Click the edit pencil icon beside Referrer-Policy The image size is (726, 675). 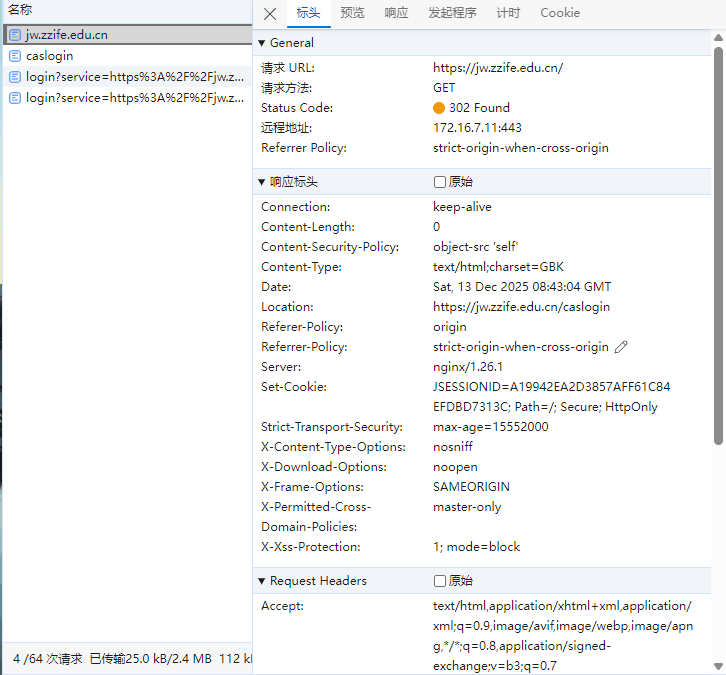click(621, 347)
